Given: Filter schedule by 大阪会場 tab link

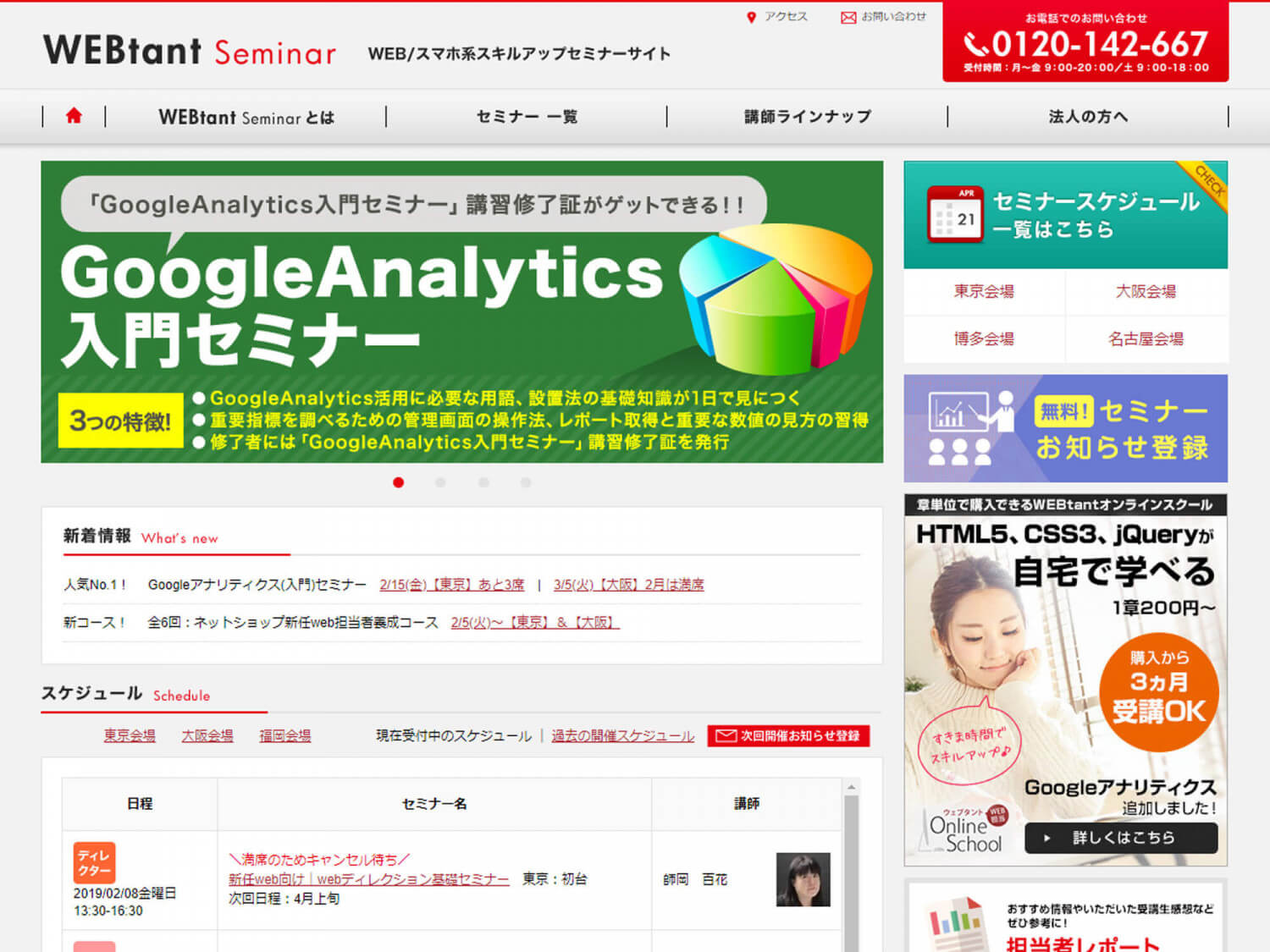Looking at the screenshot, I should 207,736.
